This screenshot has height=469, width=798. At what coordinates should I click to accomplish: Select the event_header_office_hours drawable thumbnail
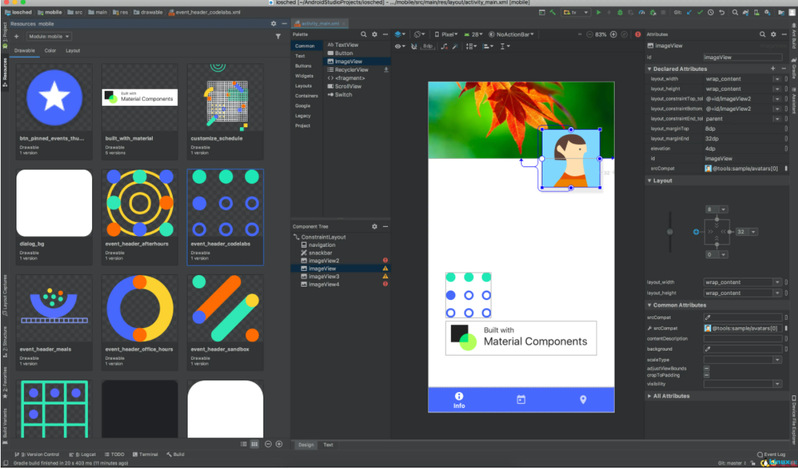pos(140,310)
